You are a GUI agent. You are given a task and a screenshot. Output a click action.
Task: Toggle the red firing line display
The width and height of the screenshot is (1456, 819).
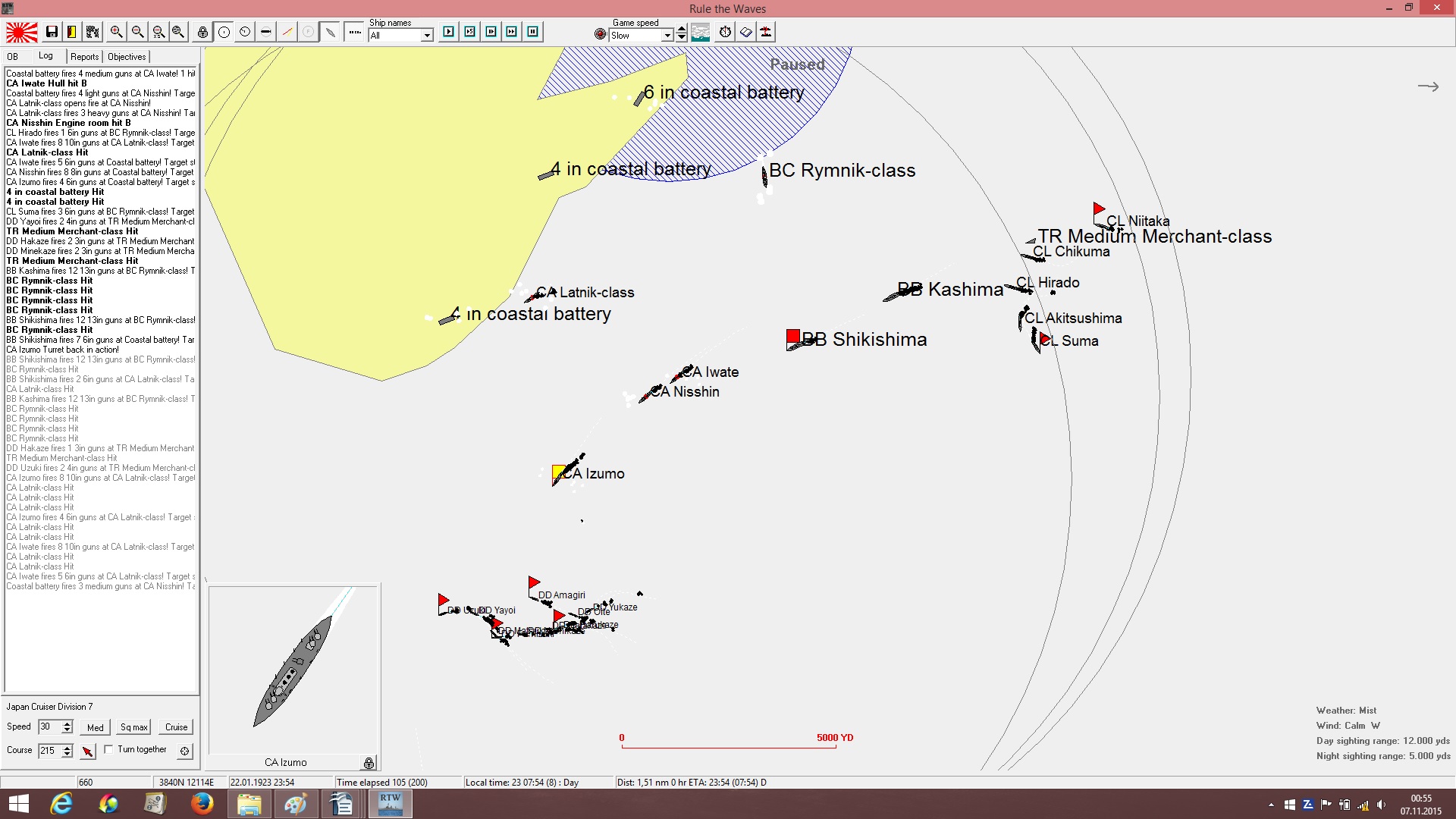[x=287, y=32]
